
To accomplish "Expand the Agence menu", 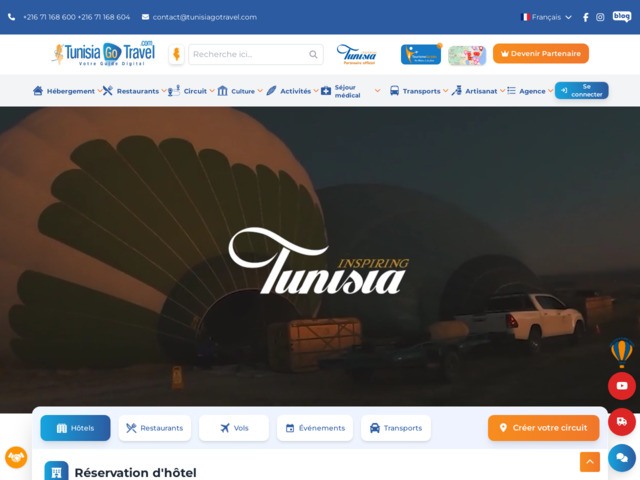I will (530, 91).
